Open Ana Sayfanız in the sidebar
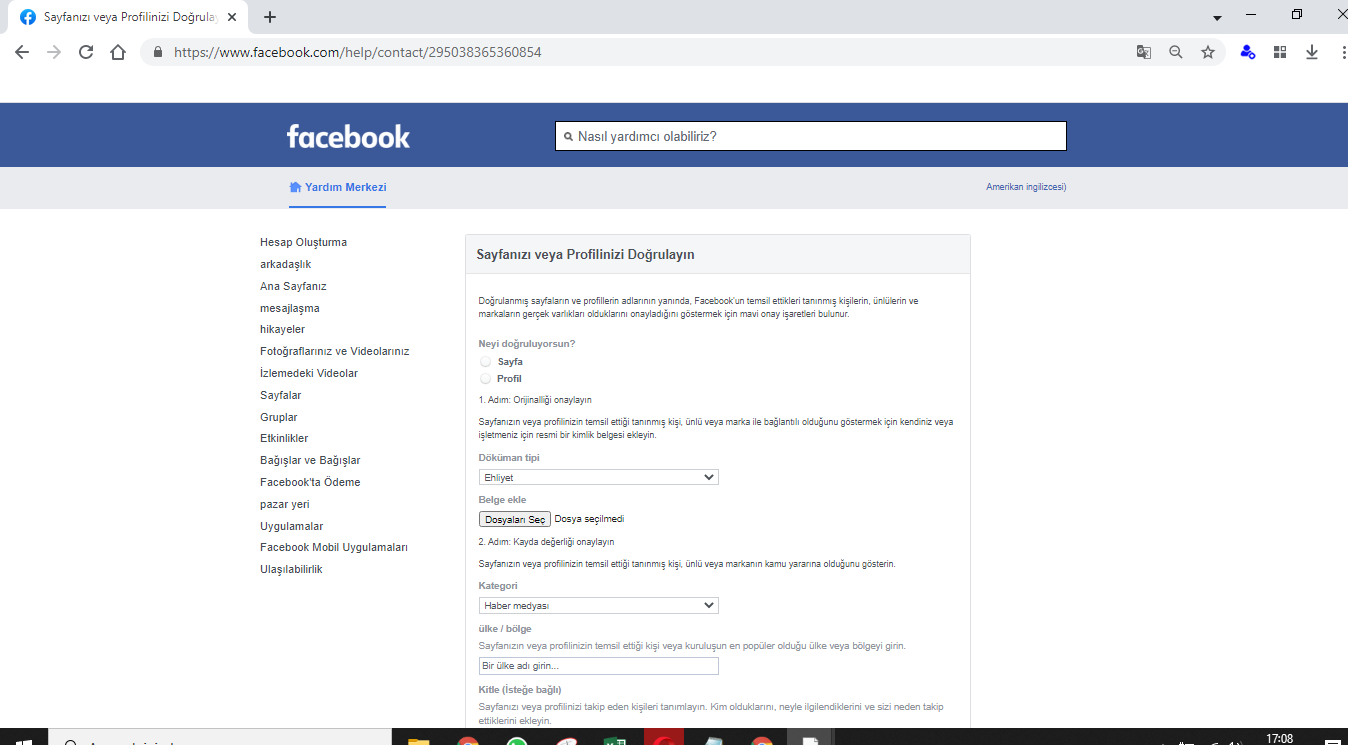The height and width of the screenshot is (745, 1348). pos(293,286)
